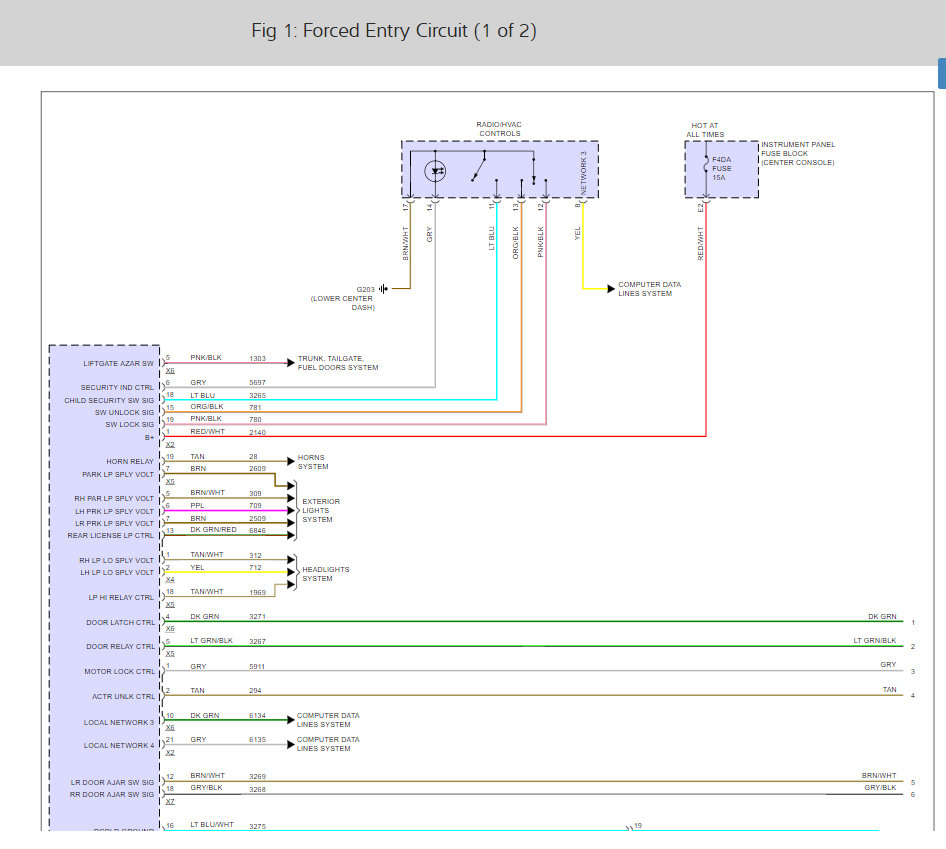This screenshot has height=849, width=946.
Task: Select the SW LOCK SIG label
Action: (130, 424)
